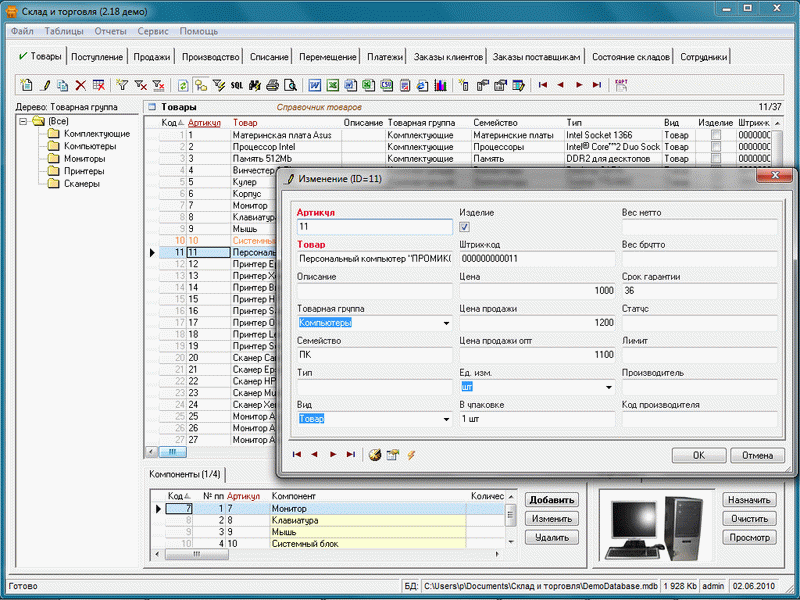800x600 pixels.
Task: Click the binoculars search icon
Action: (x=254, y=85)
